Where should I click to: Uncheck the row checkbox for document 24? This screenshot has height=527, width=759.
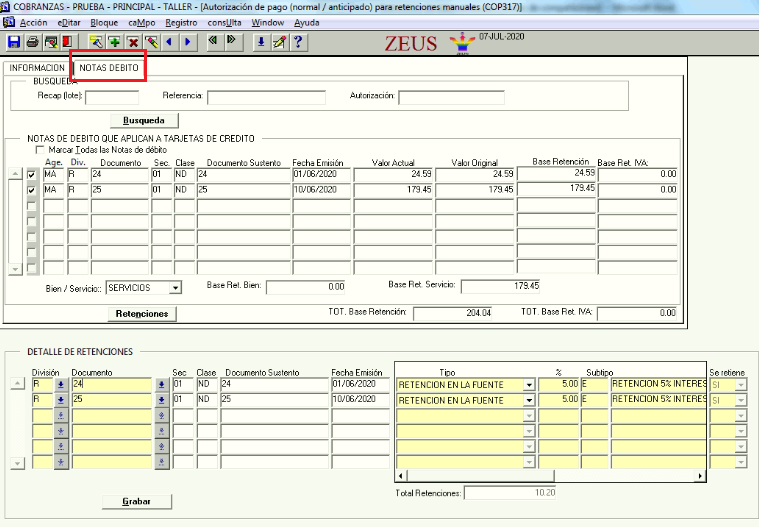(32, 174)
